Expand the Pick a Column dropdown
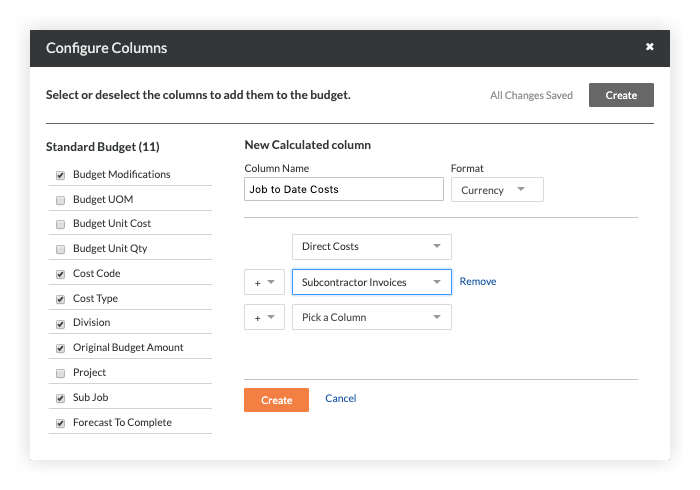The width and height of the screenshot is (700, 490). point(371,317)
